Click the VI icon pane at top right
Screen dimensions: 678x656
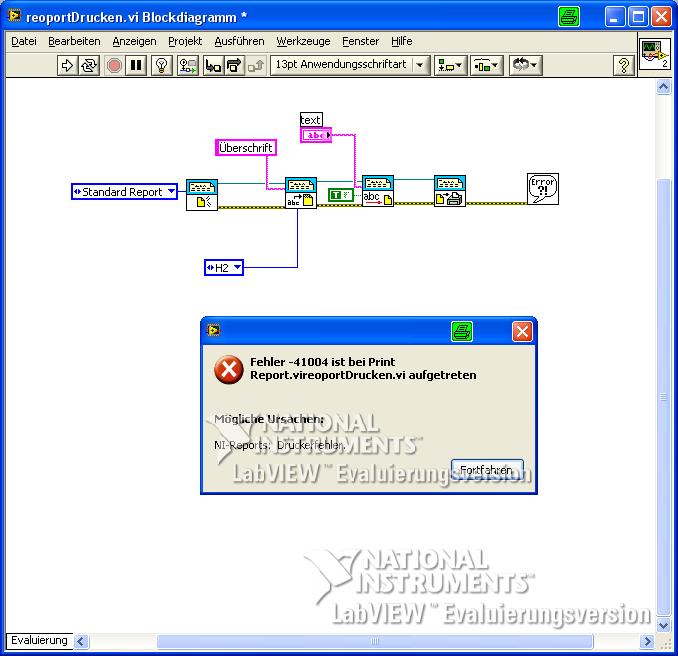pos(655,53)
